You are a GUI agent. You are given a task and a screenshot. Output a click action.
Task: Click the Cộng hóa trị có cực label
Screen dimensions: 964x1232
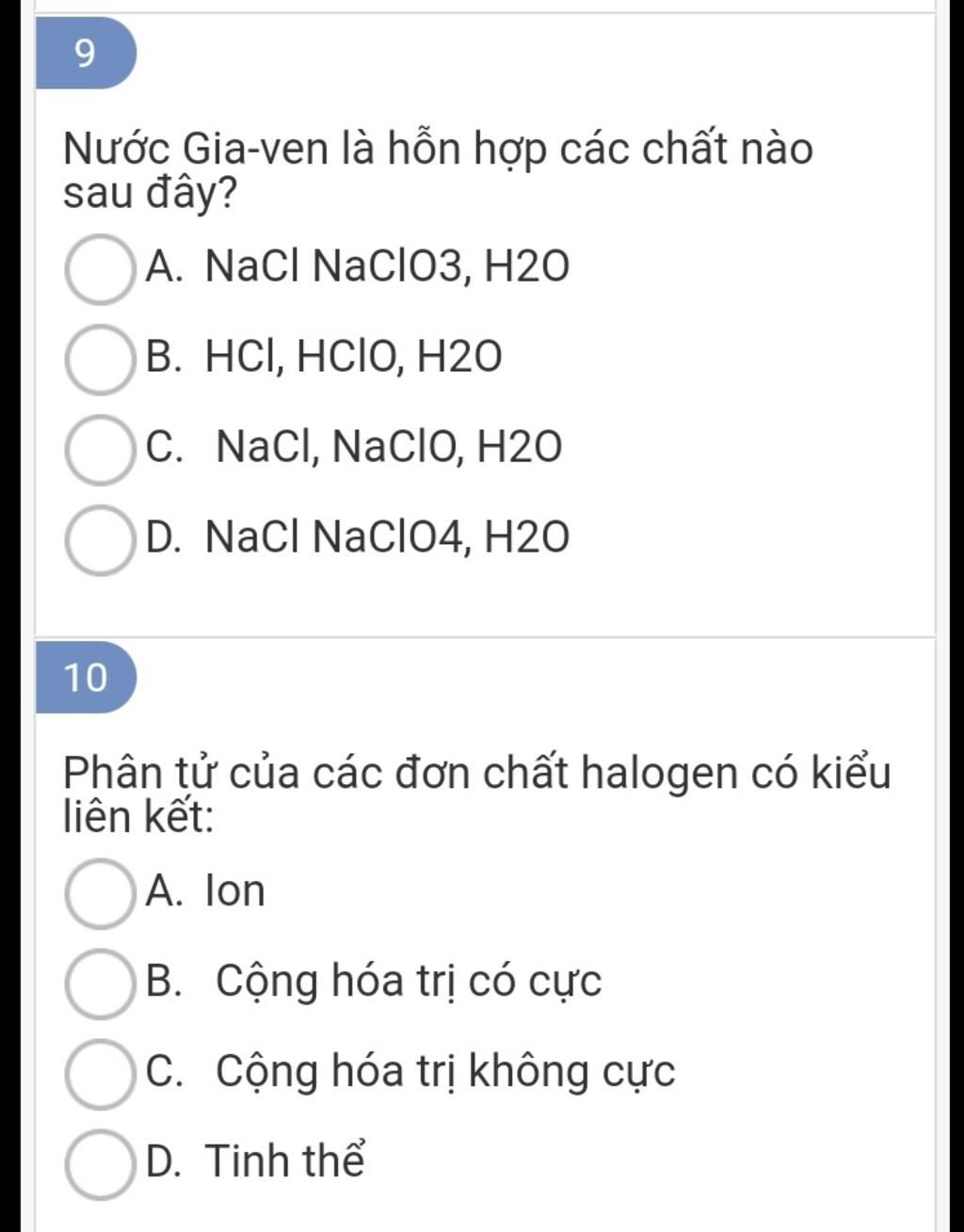(x=409, y=983)
